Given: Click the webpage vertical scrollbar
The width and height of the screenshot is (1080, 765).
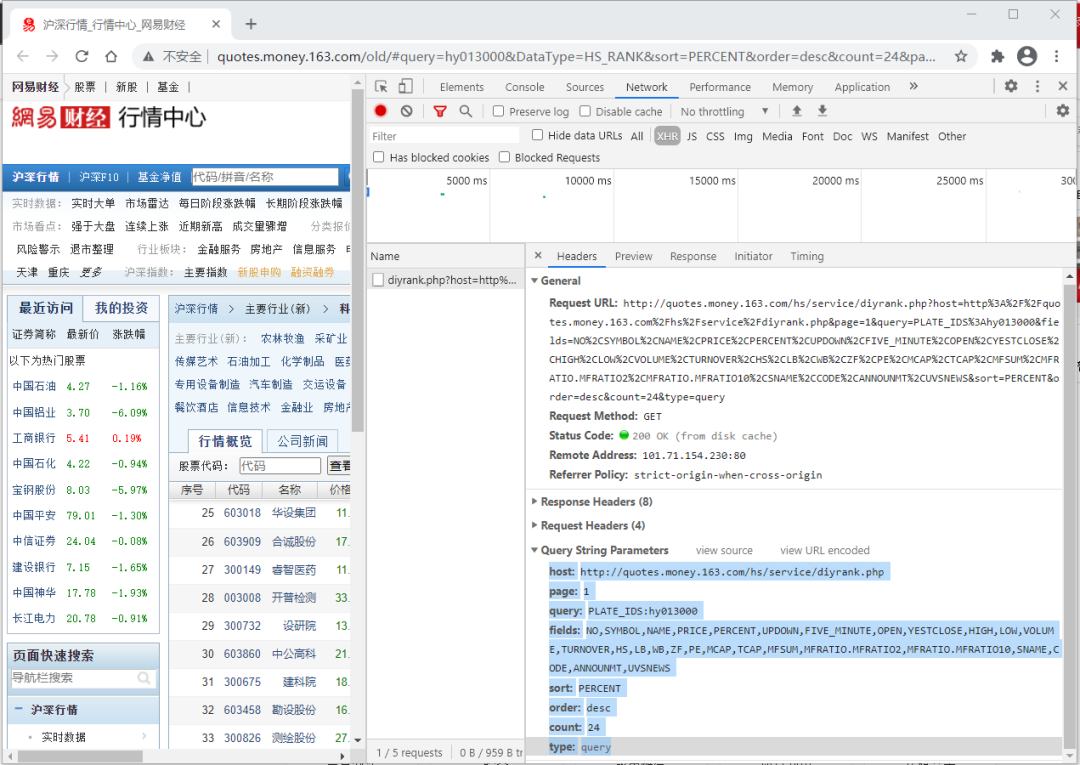Looking at the screenshot, I should tap(357, 262).
